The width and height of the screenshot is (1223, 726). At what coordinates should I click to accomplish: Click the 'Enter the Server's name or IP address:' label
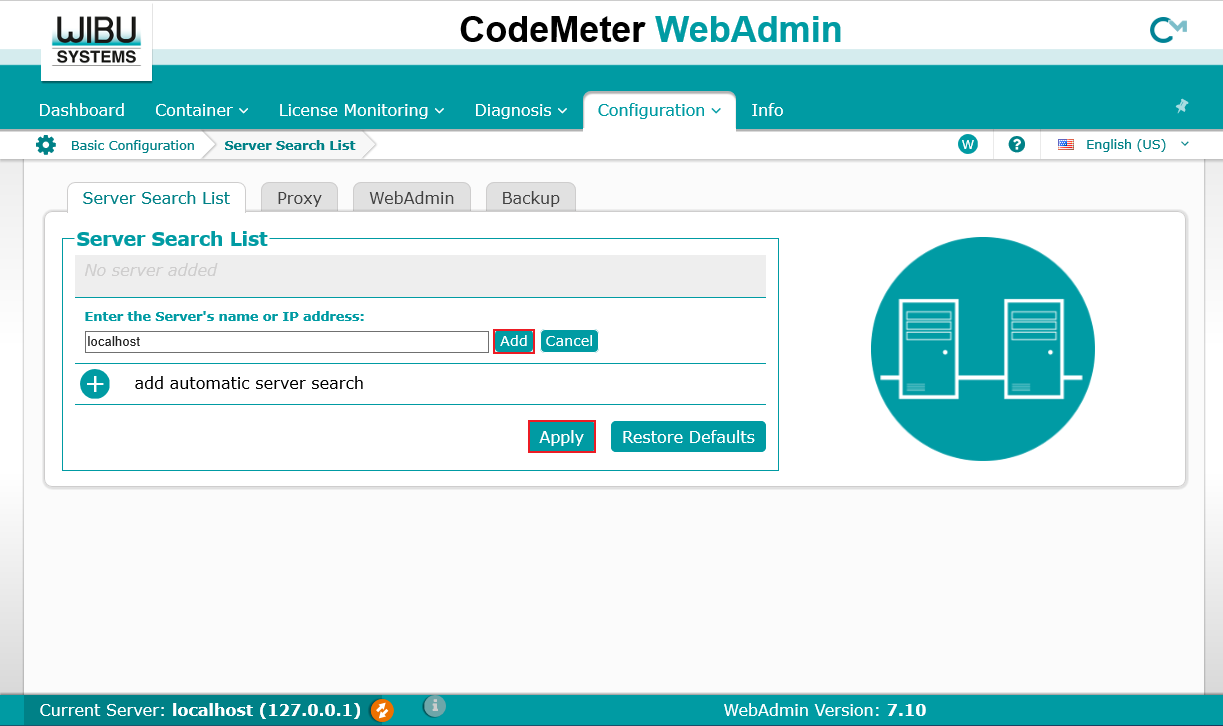(225, 316)
